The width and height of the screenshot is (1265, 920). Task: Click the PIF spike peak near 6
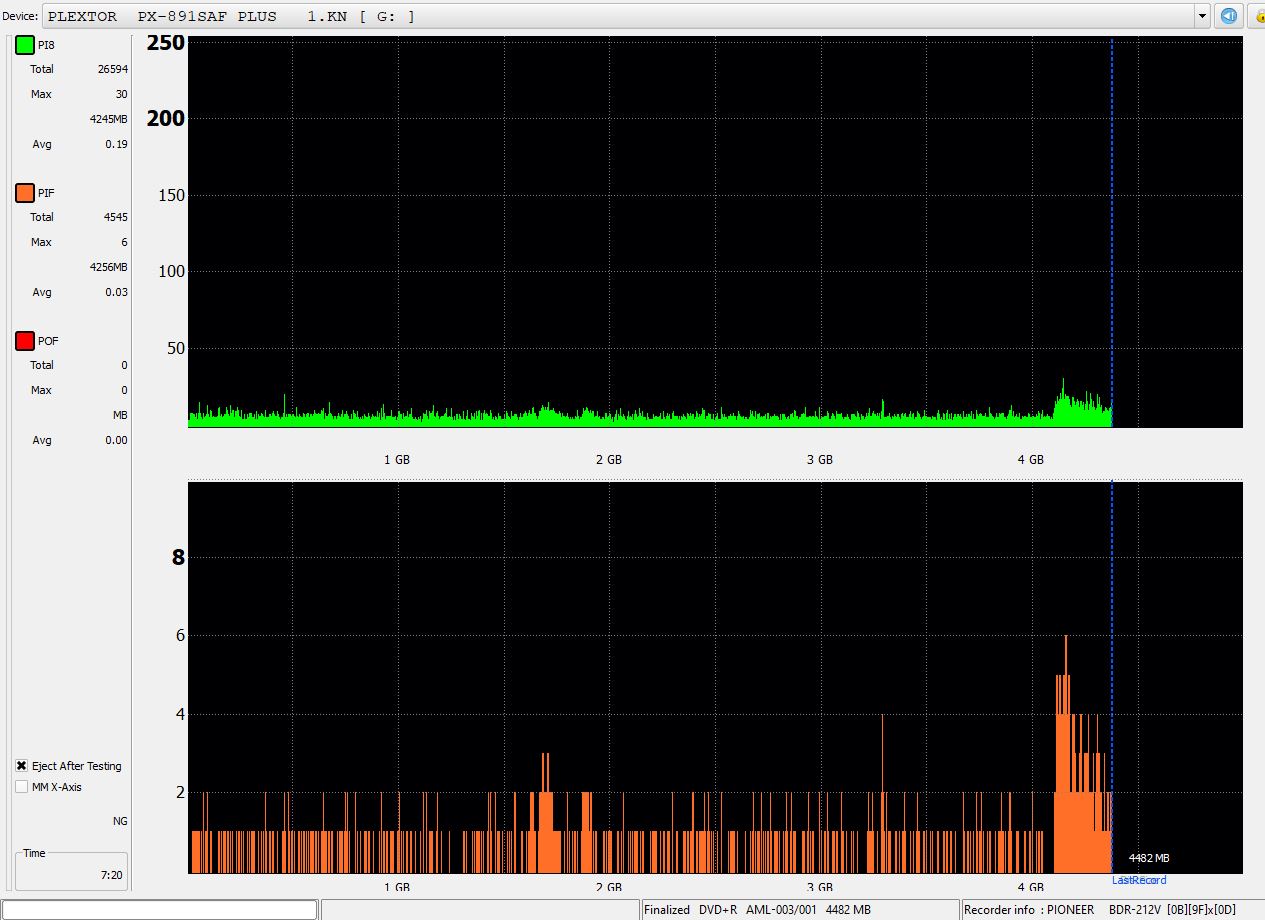coord(1066,638)
